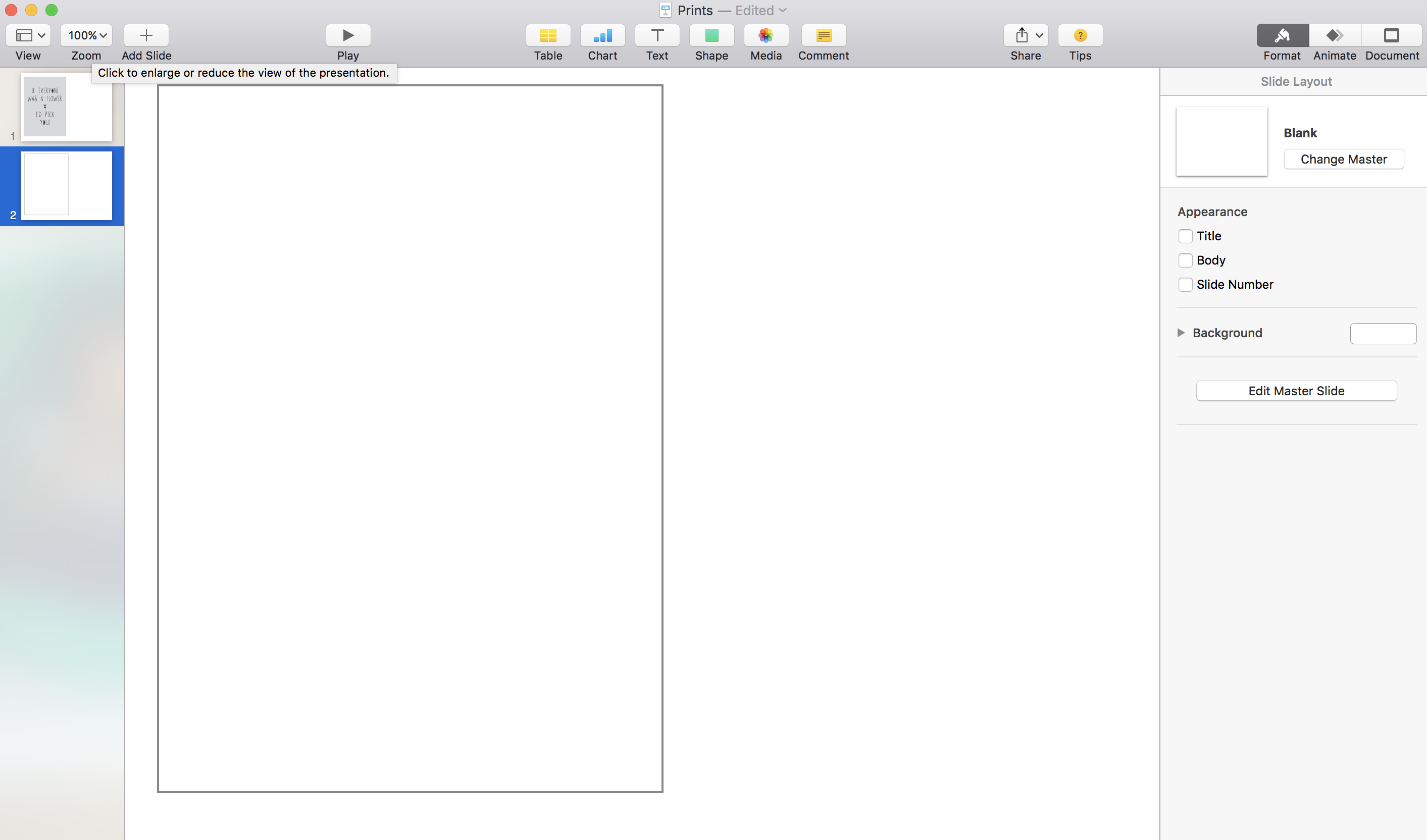Viewport: 1427px width, 840px height.
Task: Open the document title Edited dropdown arrow
Action: [x=783, y=10]
